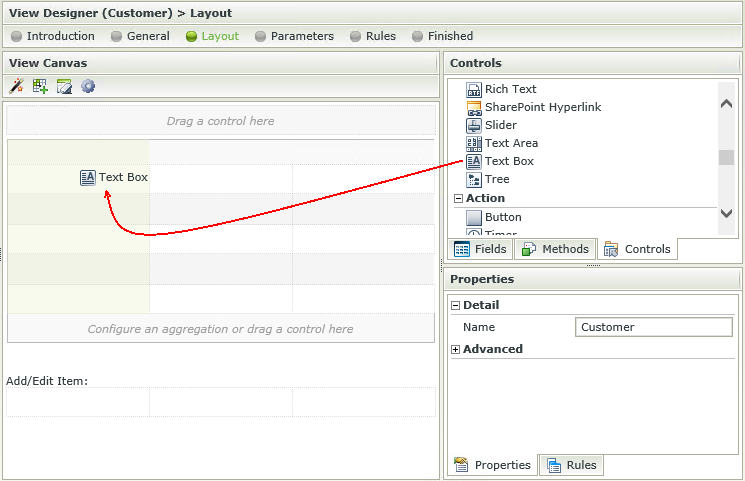Screen dimensions: 745x481
Task: Click the insert table grid icon
Action: click(40, 86)
